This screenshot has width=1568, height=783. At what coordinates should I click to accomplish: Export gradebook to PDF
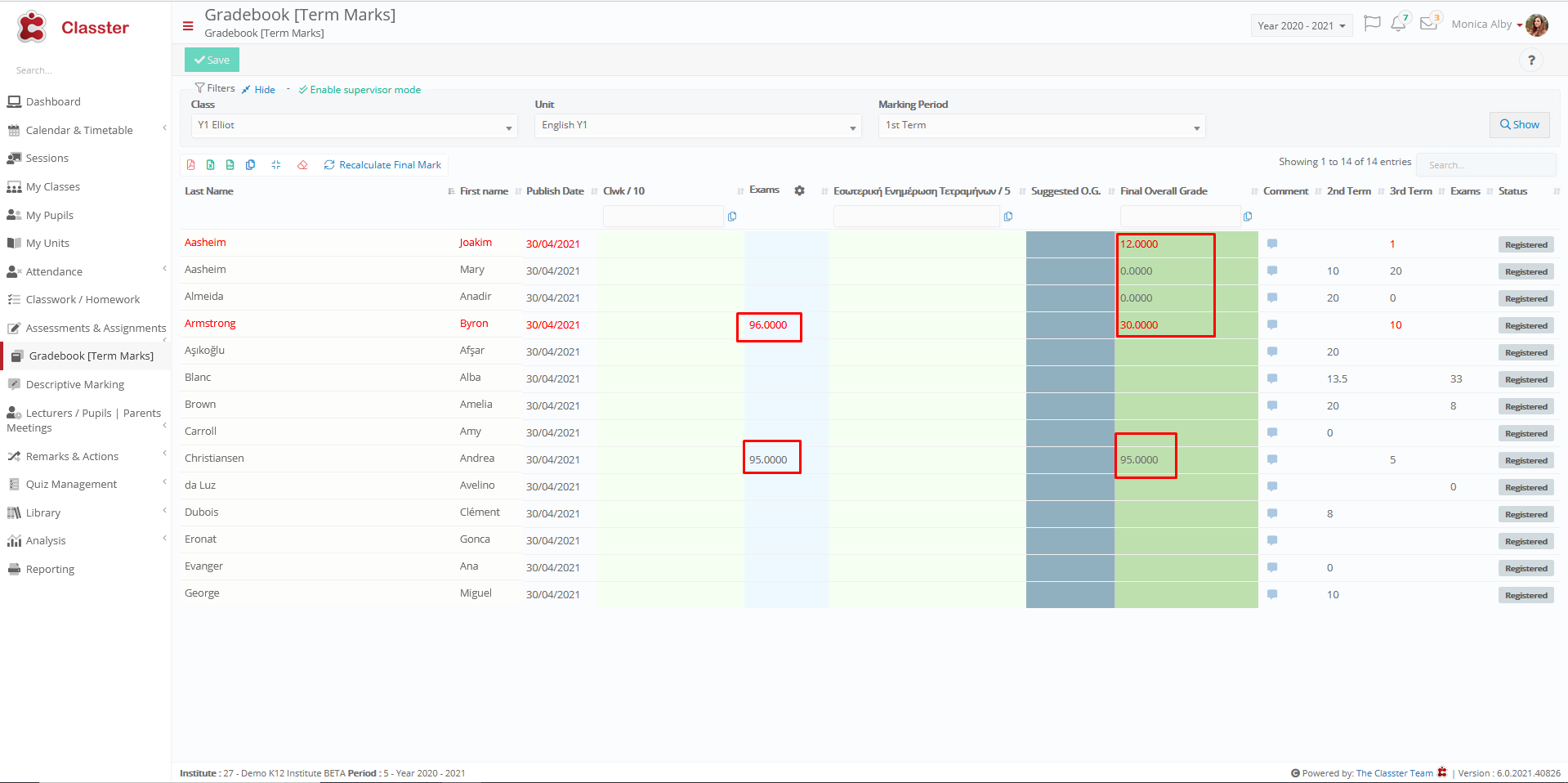(190, 165)
